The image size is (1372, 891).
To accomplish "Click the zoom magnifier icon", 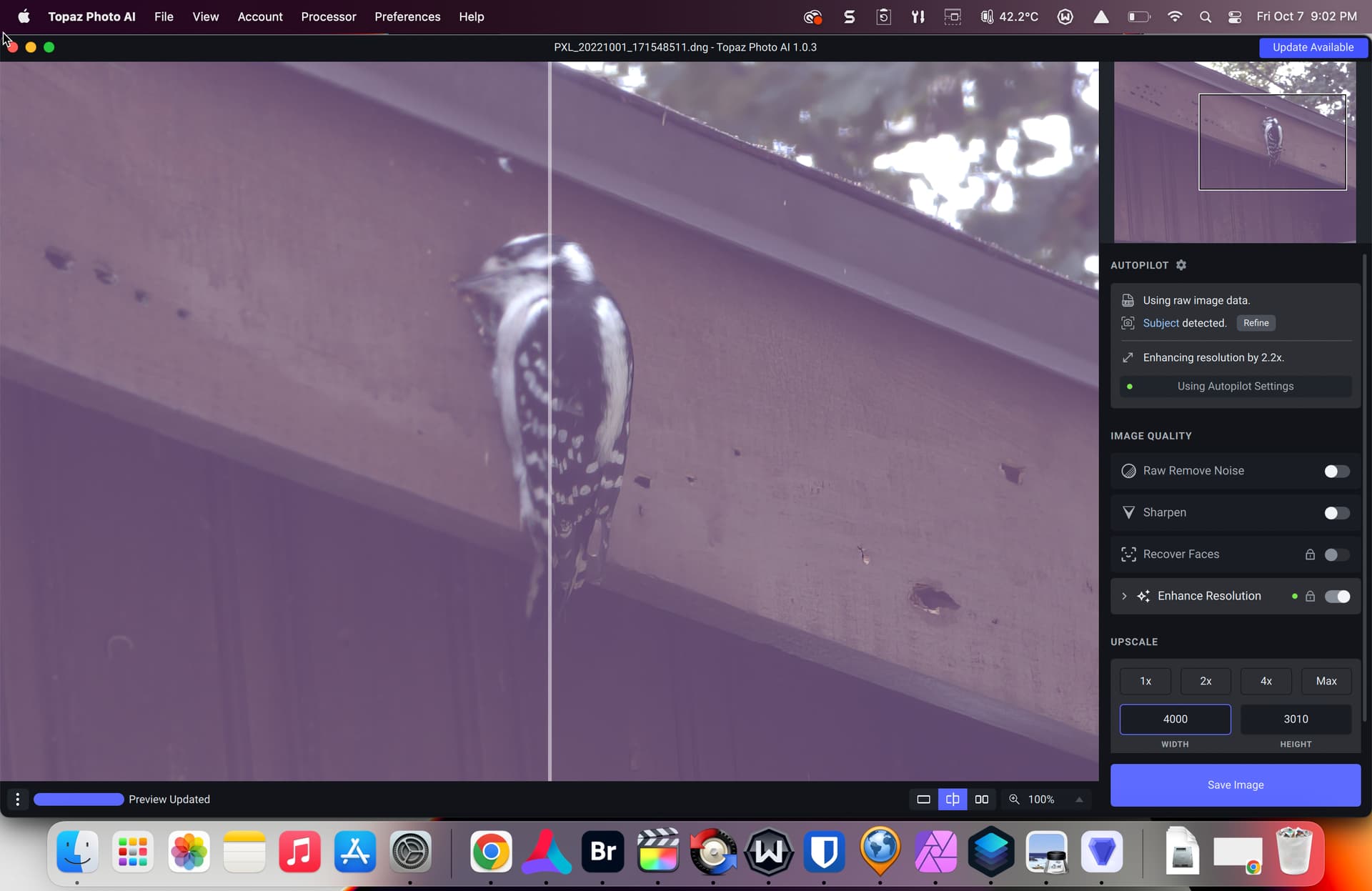I will pos(1014,799).
